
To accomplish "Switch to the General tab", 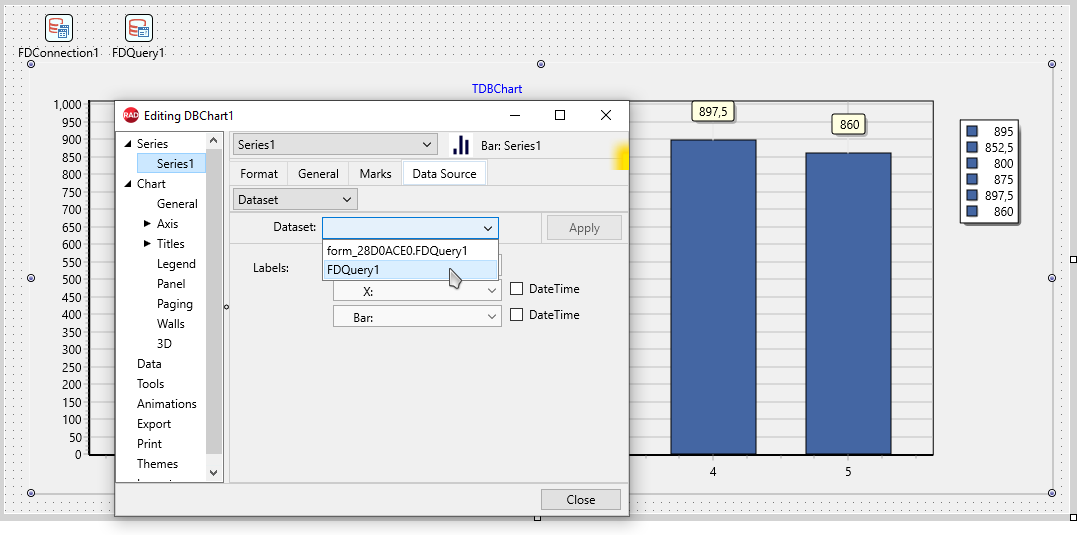I will point(318,174).
